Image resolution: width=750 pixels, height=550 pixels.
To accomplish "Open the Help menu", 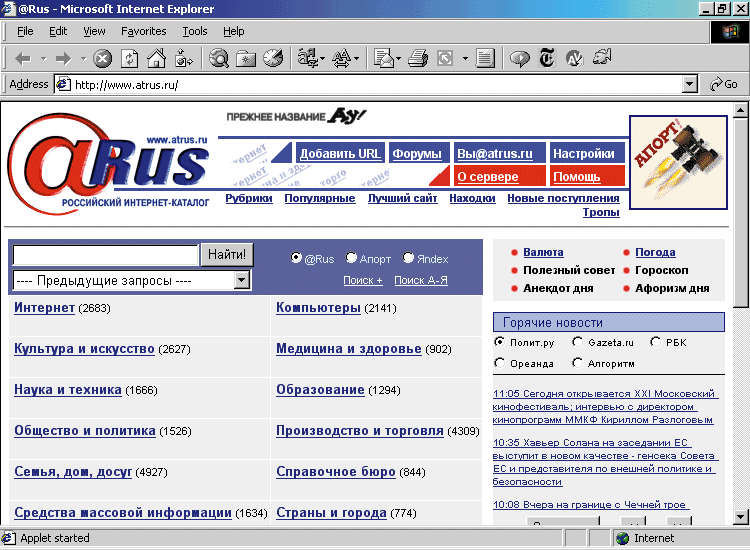I will [x=233, y=32].
